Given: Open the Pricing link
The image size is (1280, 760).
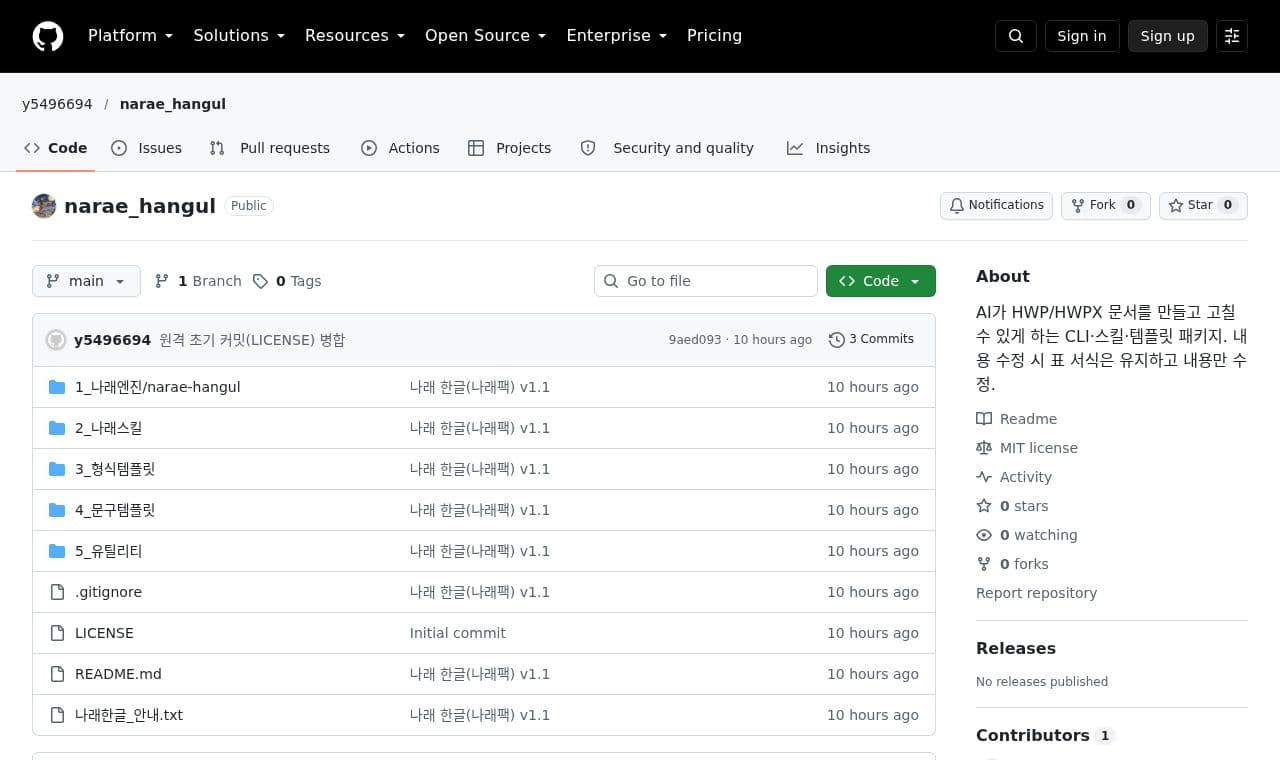Looking at the screenshot, I should coord(714,36).
